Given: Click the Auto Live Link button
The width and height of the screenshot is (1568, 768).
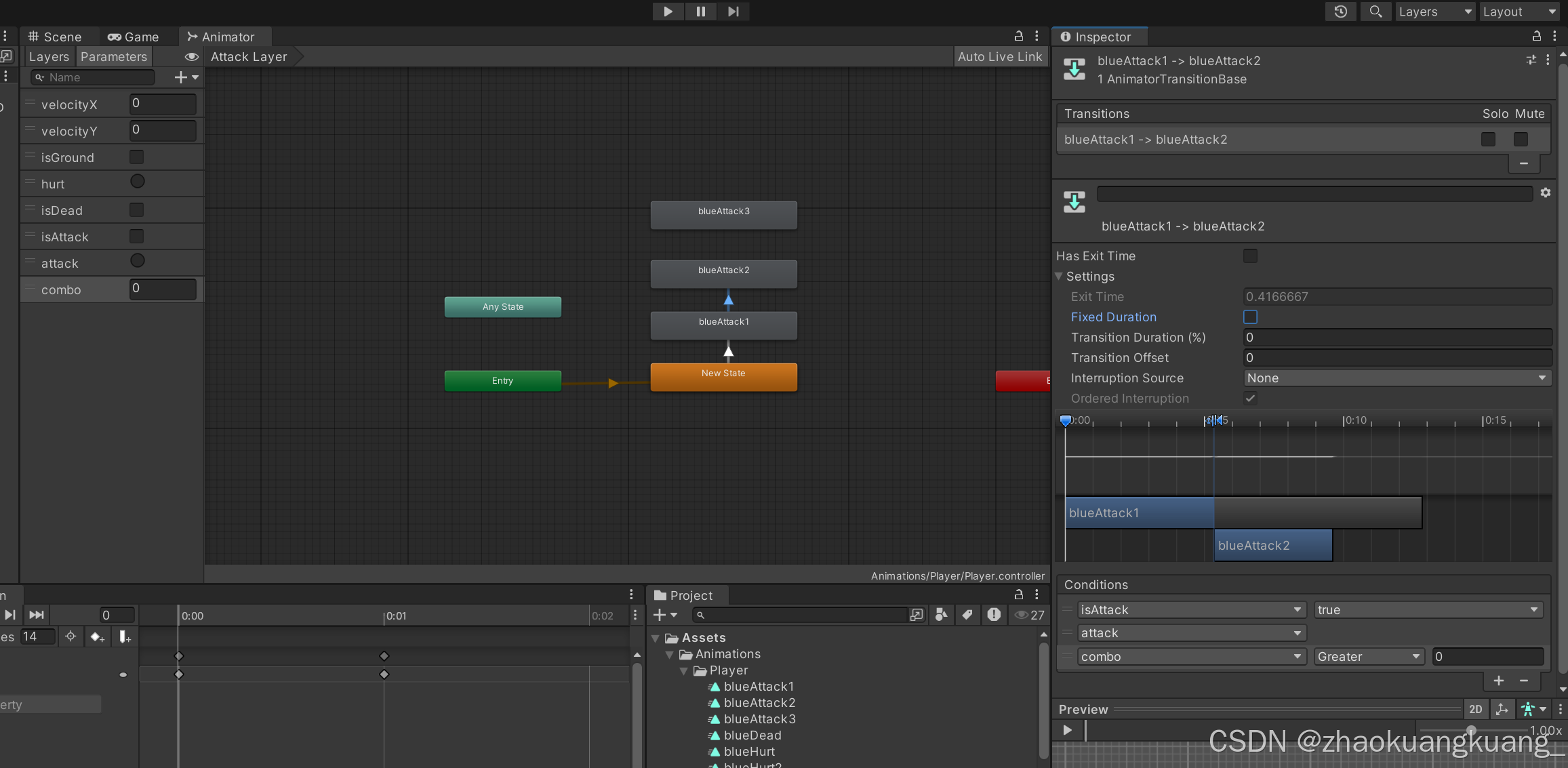Looking at the screenshot, I should coord(1000,57).
